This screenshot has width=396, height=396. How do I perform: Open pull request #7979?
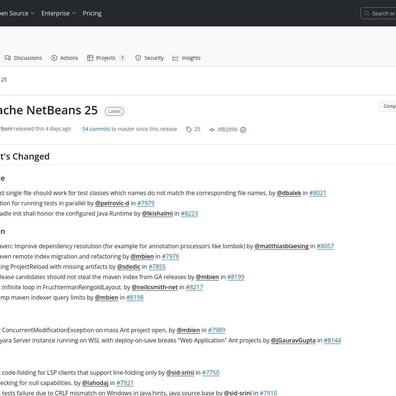click(146, 203)
